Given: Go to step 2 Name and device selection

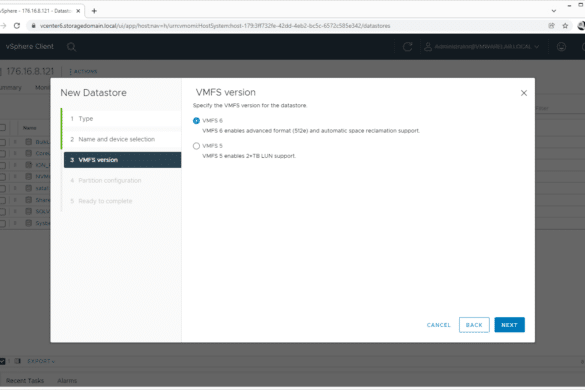Looking at the screenshot, I should pos(122,139).
